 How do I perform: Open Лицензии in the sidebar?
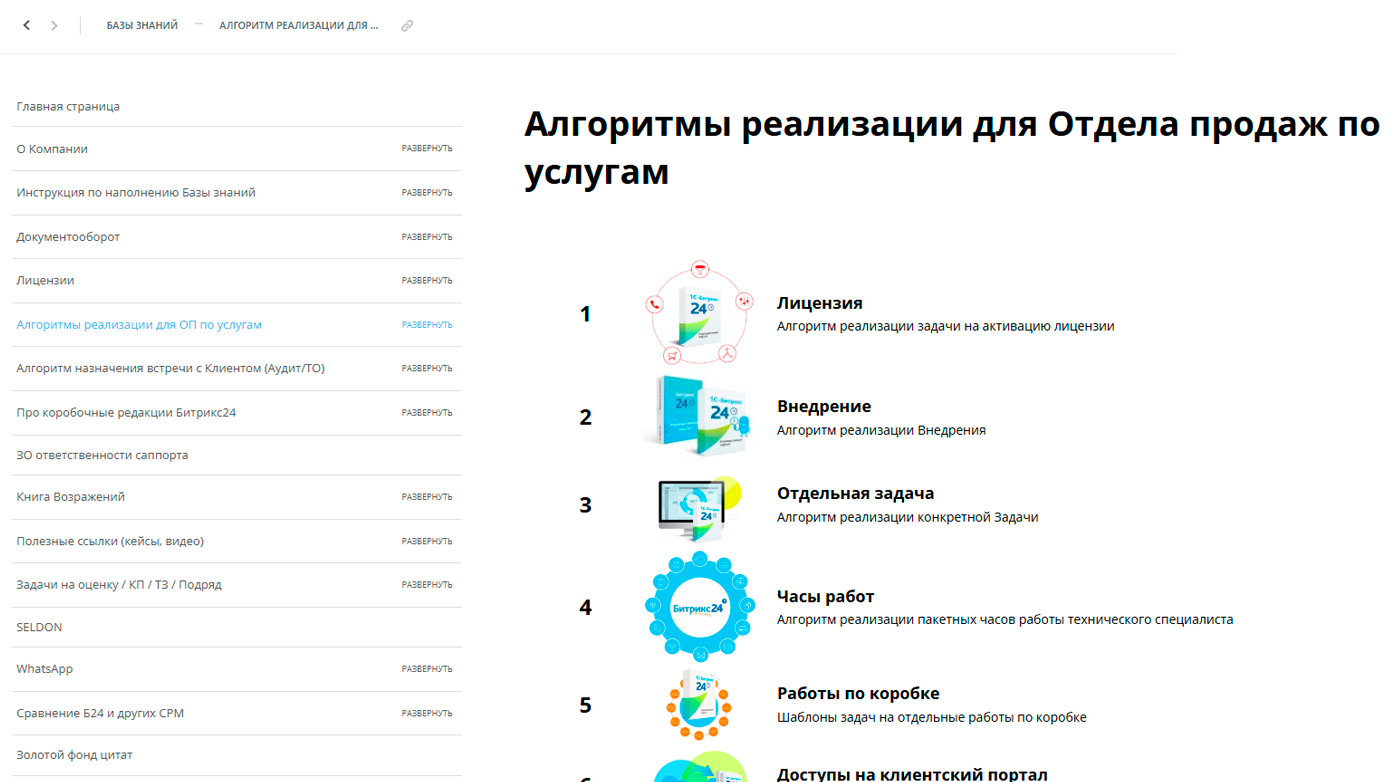click(45, 281)
